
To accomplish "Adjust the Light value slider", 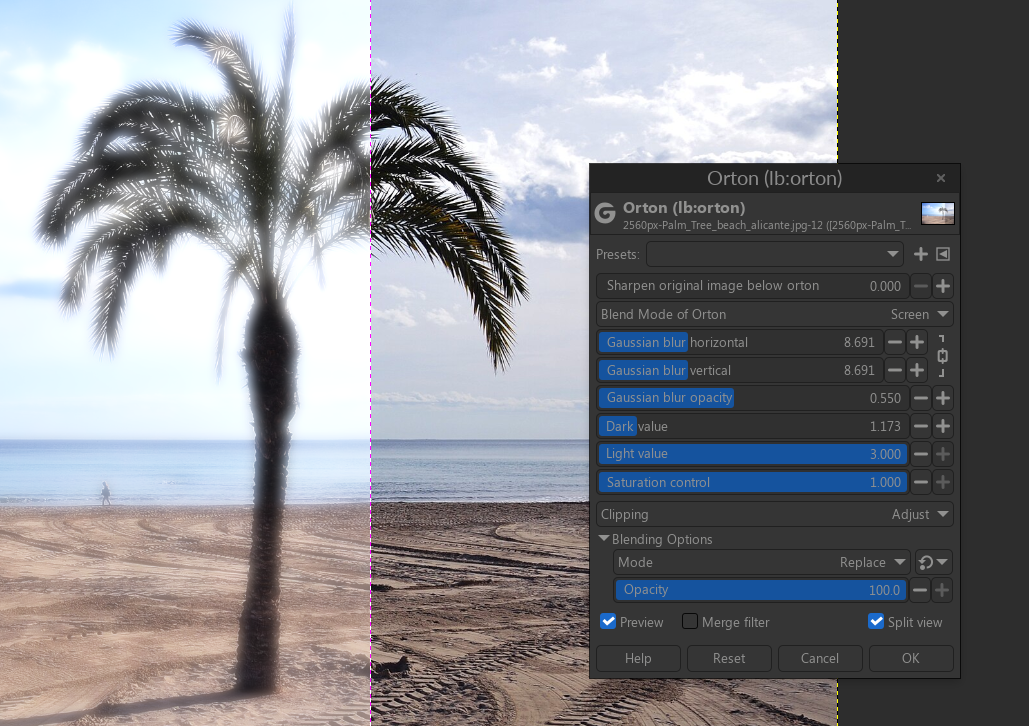I will click(753, 454).
